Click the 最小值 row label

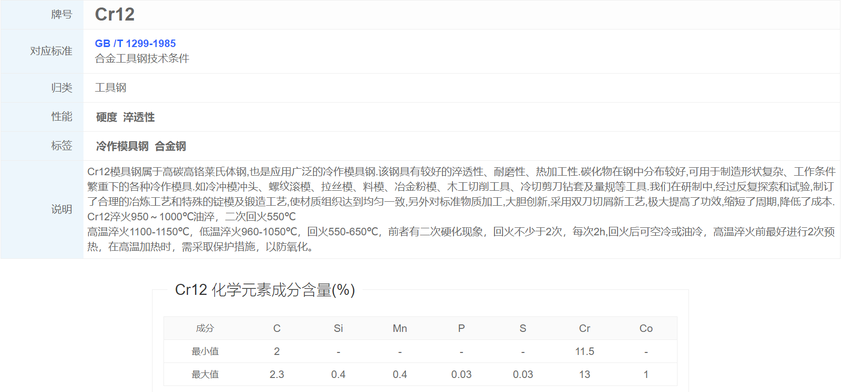205,351
